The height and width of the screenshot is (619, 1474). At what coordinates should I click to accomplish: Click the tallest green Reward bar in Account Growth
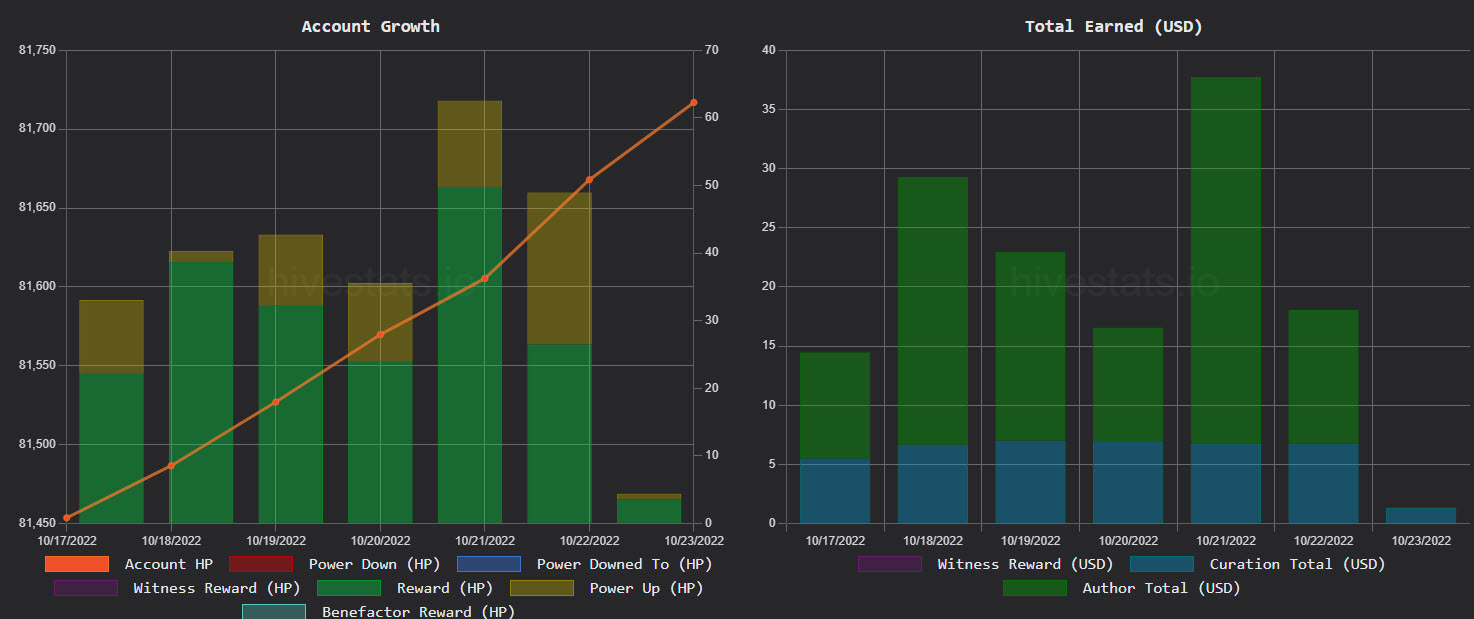[x=470, y=355]
